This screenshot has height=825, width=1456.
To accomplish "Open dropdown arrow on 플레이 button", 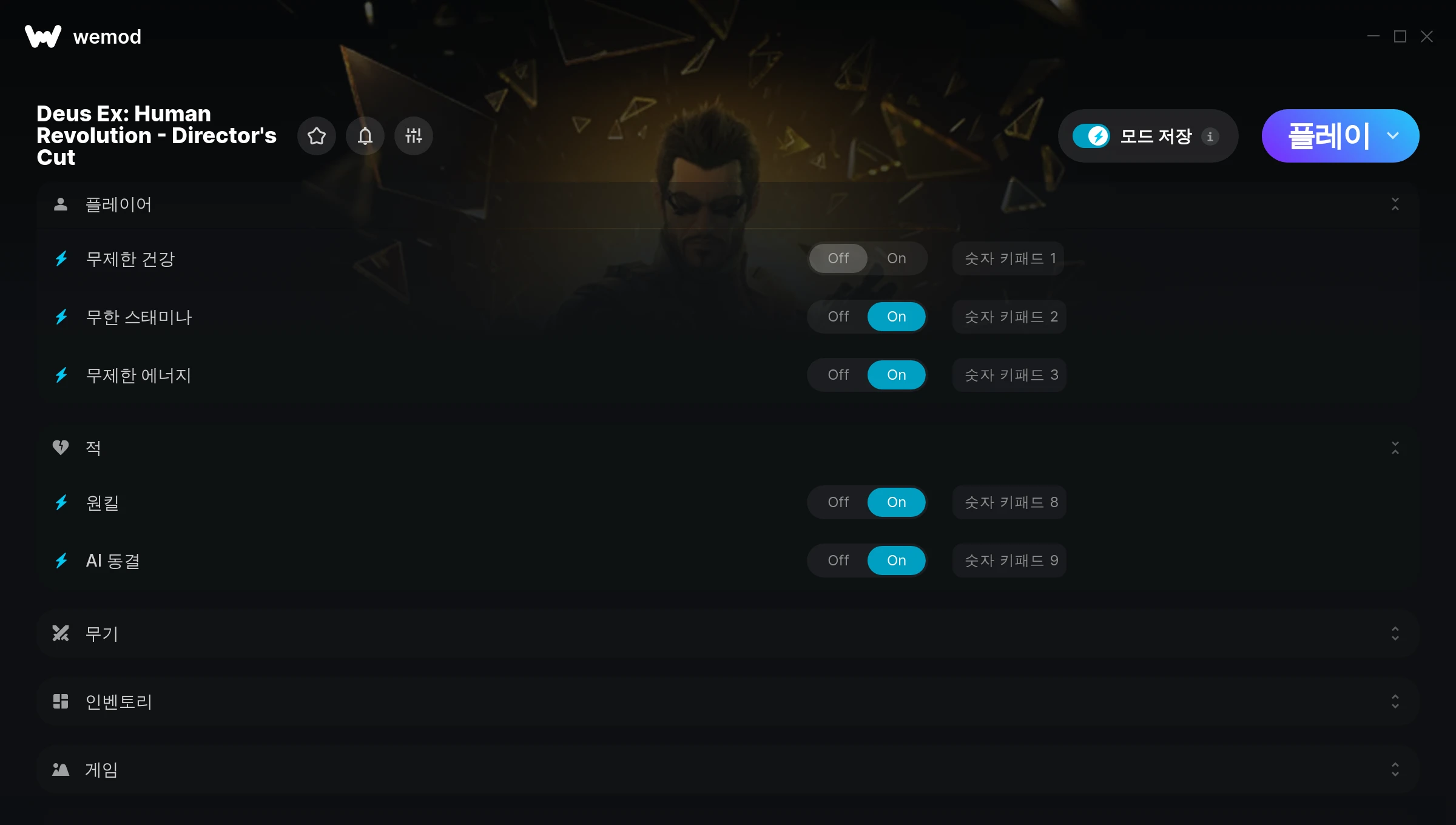I will tap(1393, 136).
